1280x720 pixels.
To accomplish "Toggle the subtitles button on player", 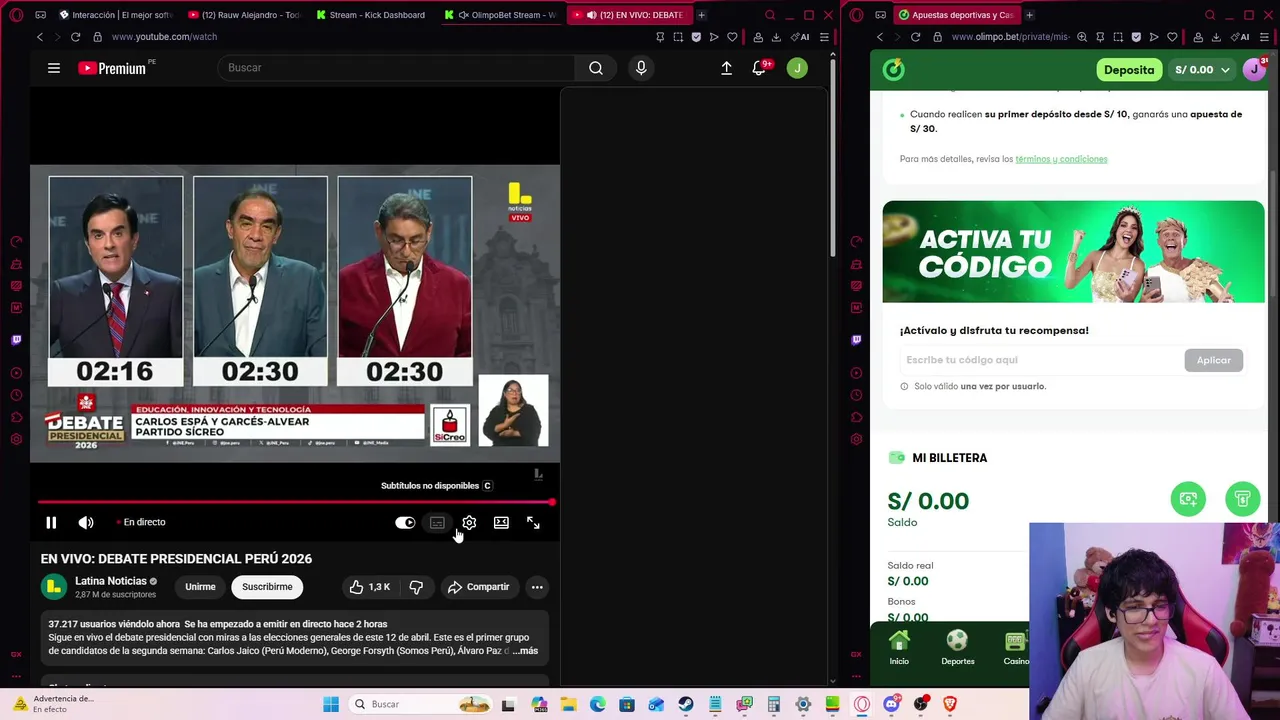I will [437, 522].
